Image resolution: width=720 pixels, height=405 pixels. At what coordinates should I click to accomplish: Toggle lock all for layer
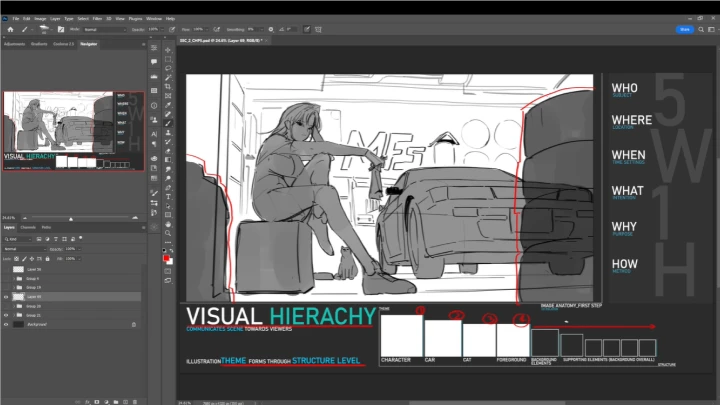point(47,259)
